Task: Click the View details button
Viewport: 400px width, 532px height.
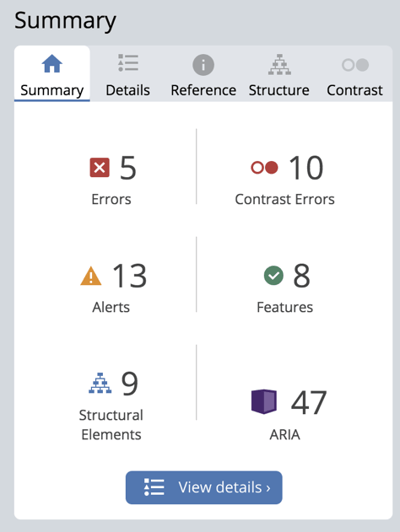Action: click(x=204, y=488)
